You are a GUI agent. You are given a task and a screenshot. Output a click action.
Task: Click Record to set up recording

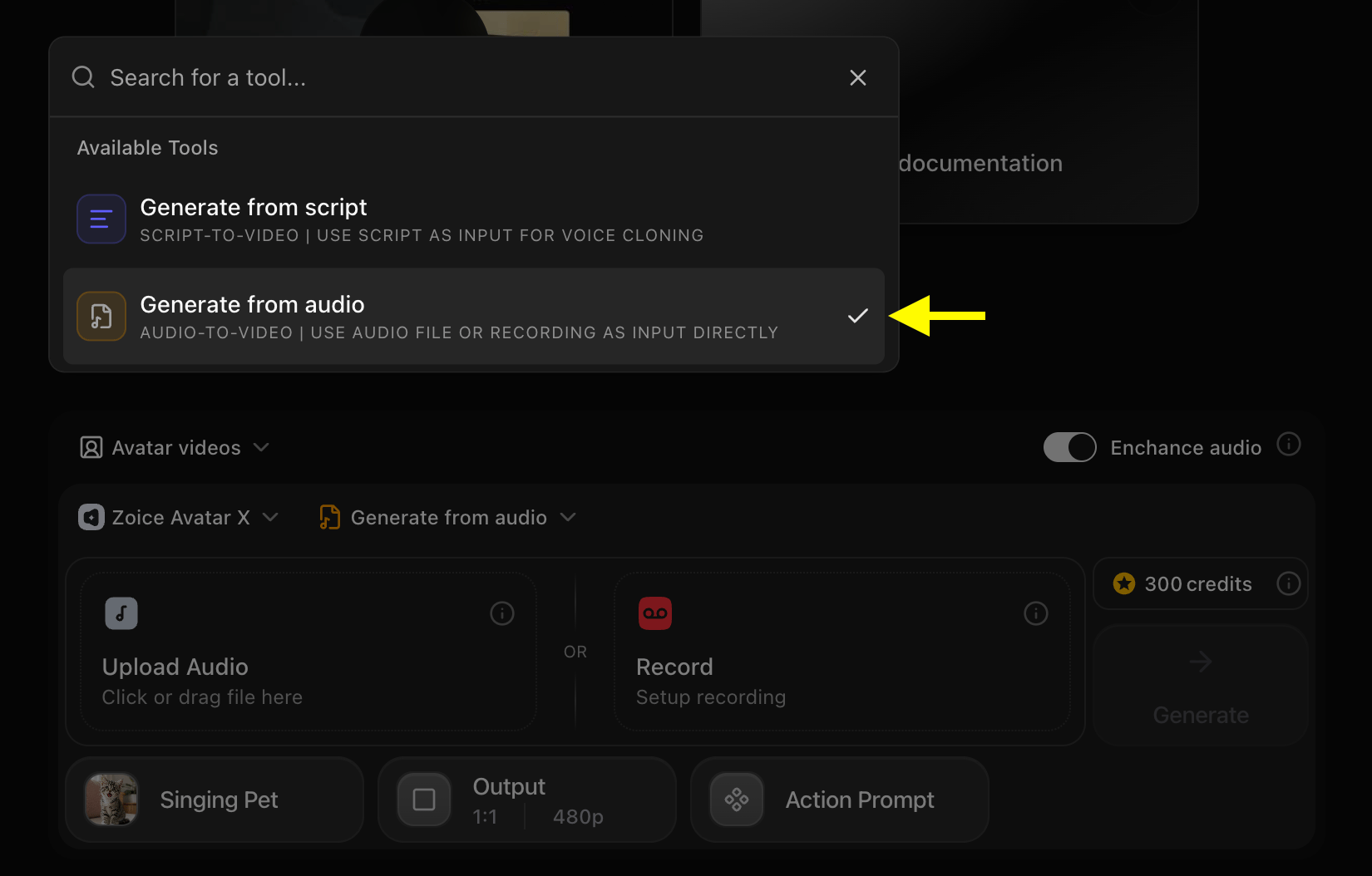(841, 652)
